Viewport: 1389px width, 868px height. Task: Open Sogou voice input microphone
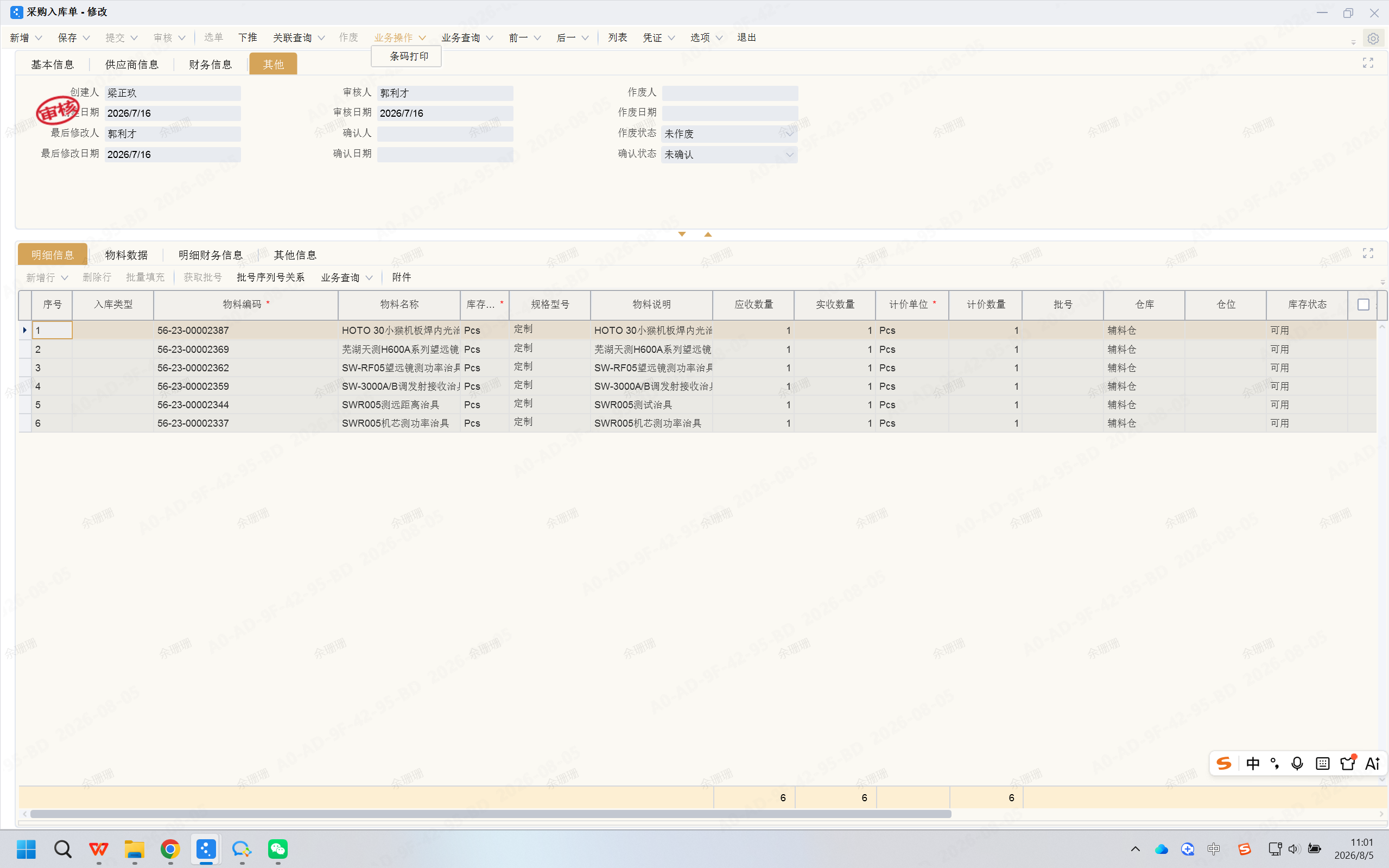pos(1297,764)
